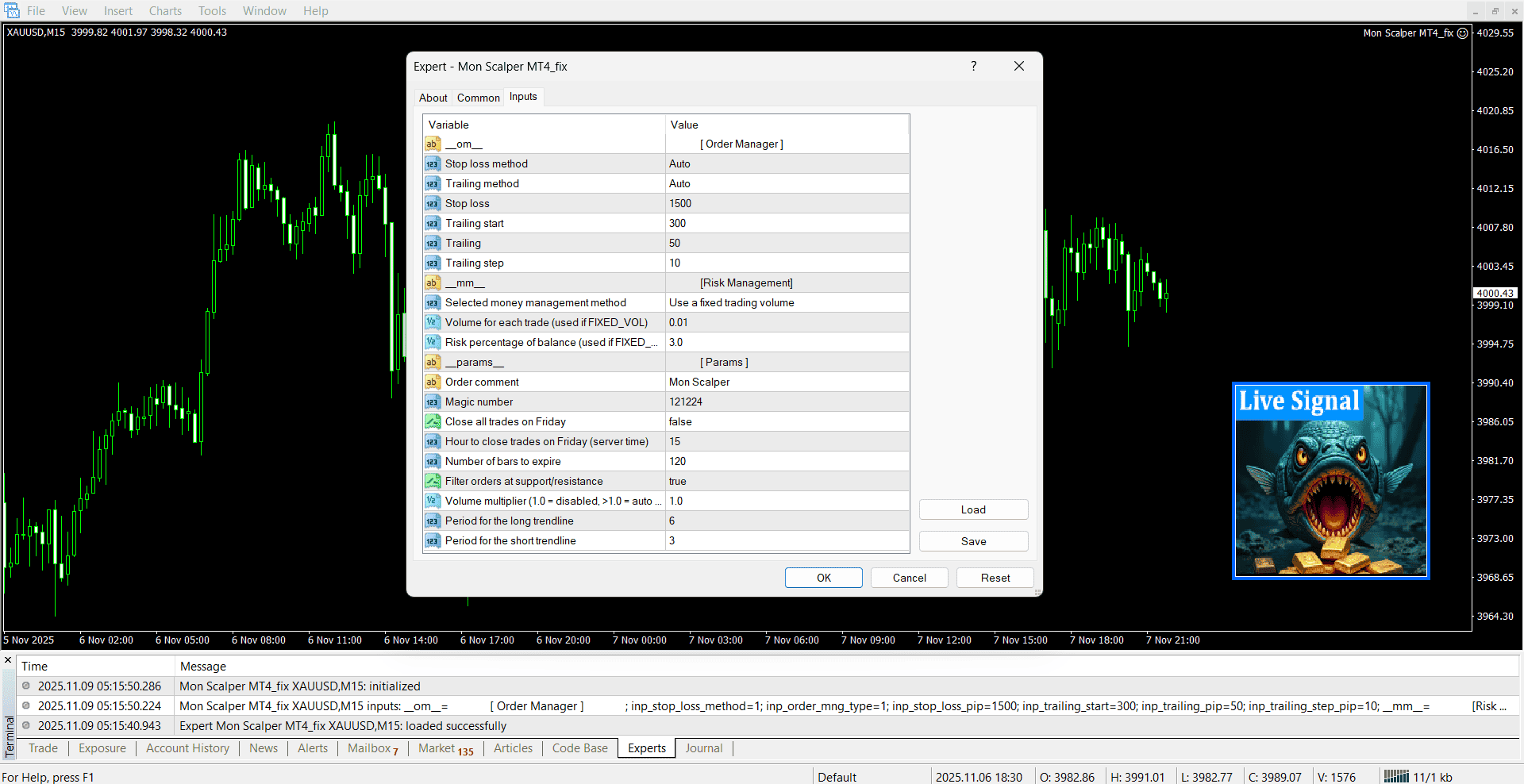Click the __om__ string variable icon
The height and width of the screenshot is (784, 1524).
click(x=432, y=144)
